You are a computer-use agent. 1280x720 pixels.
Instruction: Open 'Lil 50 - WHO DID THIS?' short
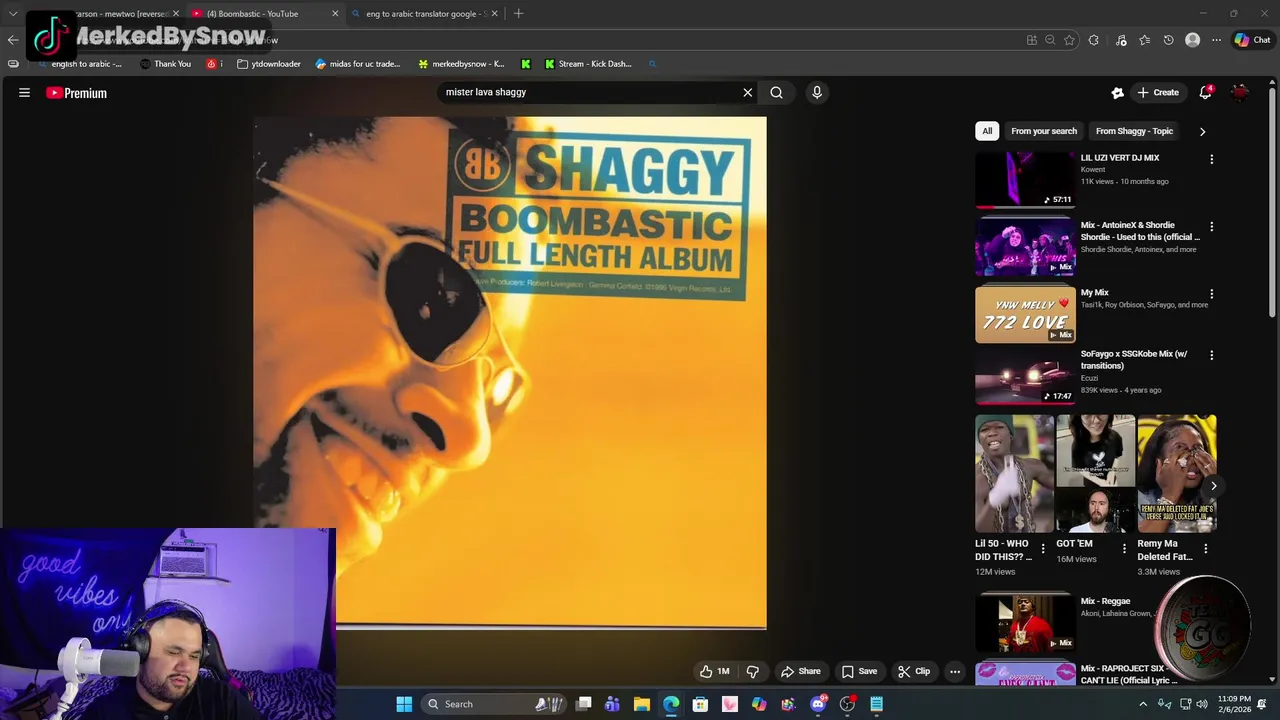[x=1014, y=473]
